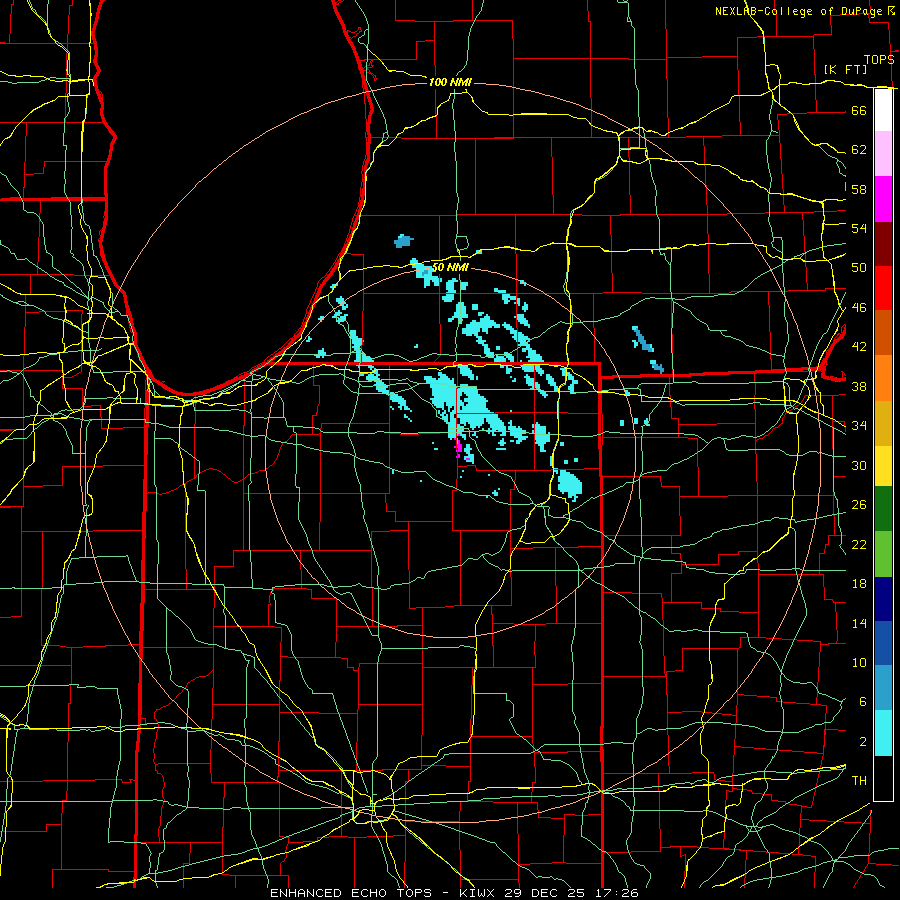Image resolution: width=900 pixels, height=900 pixels.
Task: Click the 14 legend value
Action: click(859, 623)
